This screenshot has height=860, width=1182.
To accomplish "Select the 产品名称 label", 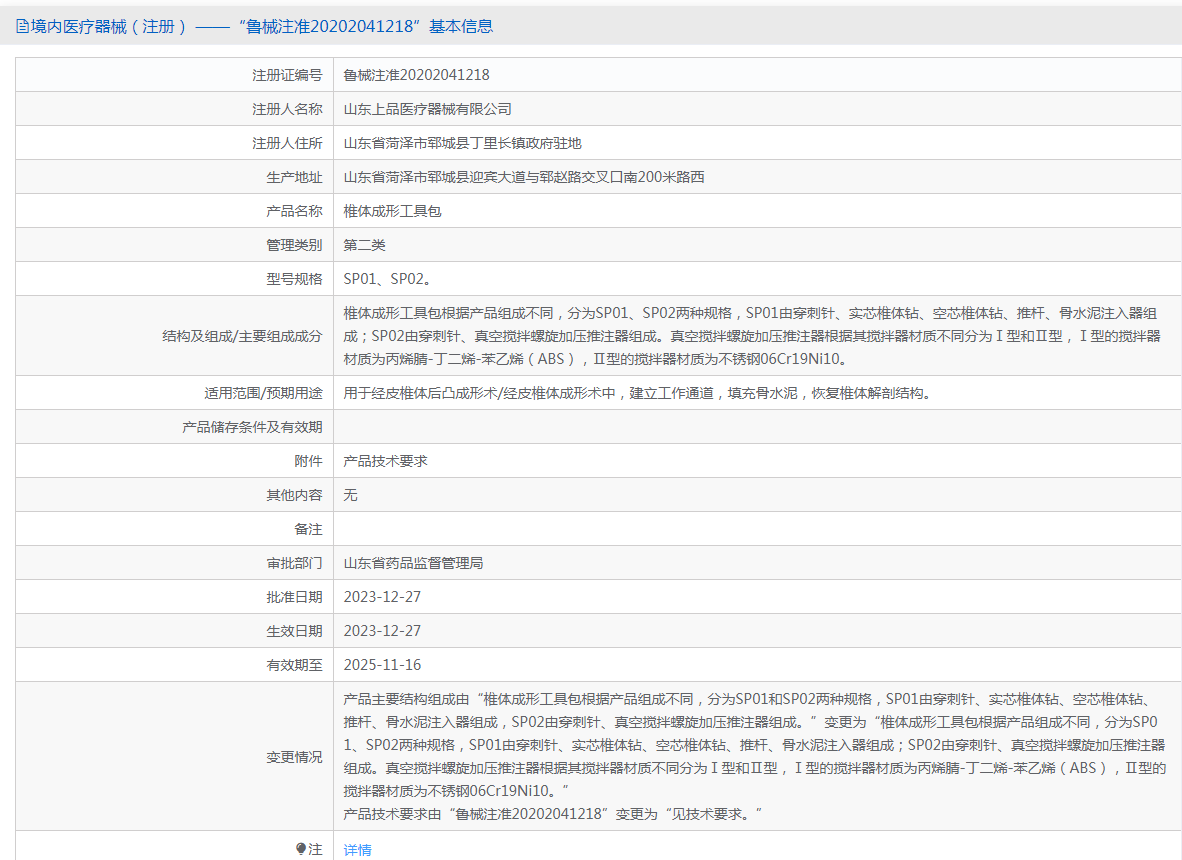I will click(294, 211).
